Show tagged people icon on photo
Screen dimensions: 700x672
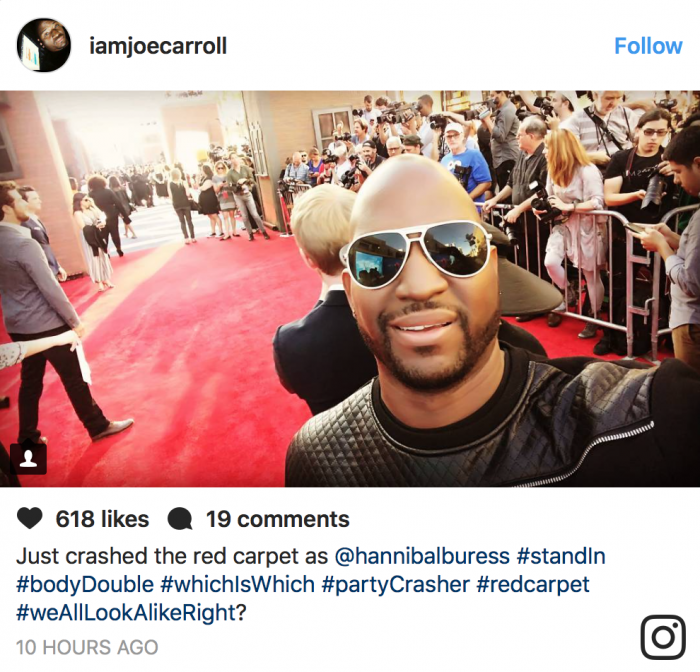[29, 458]
